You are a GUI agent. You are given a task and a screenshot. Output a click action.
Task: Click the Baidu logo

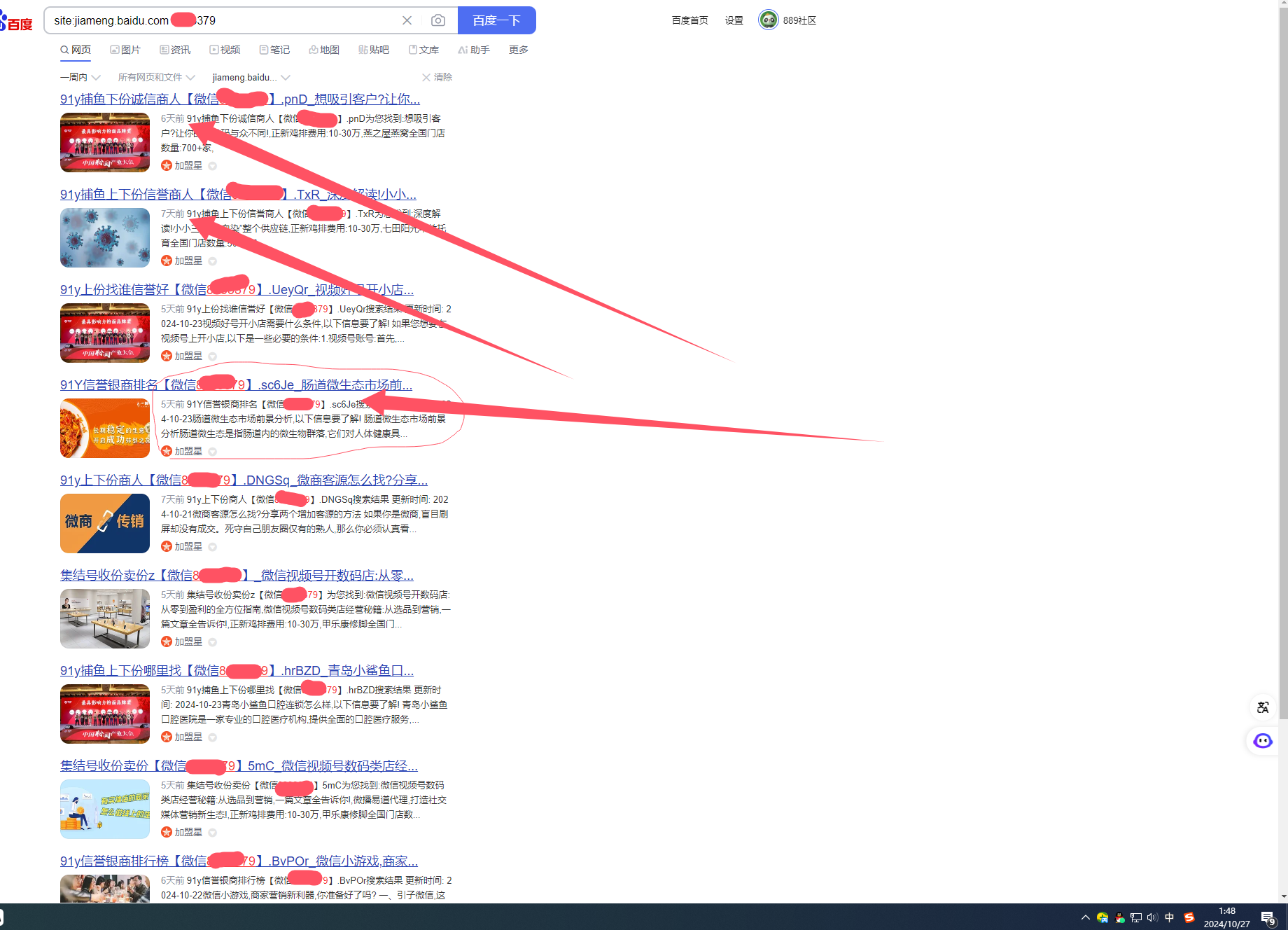(x=17, y=22)
